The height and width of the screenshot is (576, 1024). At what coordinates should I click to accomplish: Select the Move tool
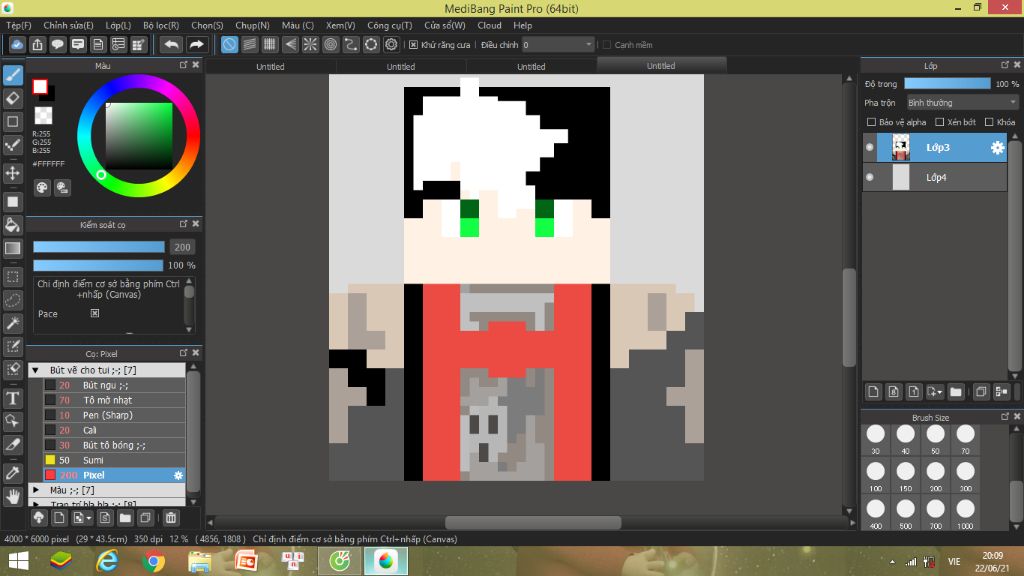click(12, 173)
